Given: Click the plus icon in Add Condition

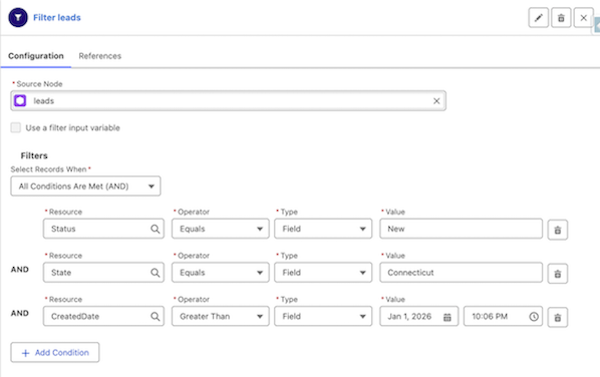Looking at the screenshot, I should [25, 353].
